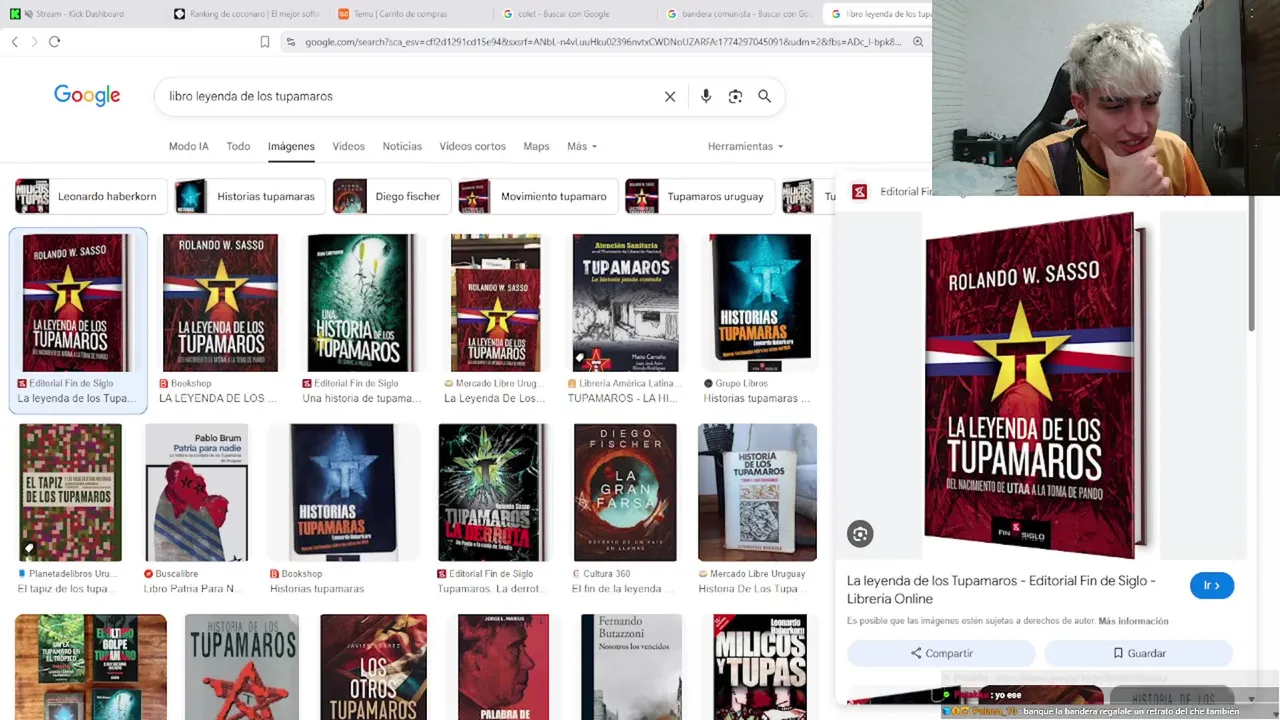Click the browser address bar URL
This screenshot has height=720, width=1280.
click(x=602, y=42)
